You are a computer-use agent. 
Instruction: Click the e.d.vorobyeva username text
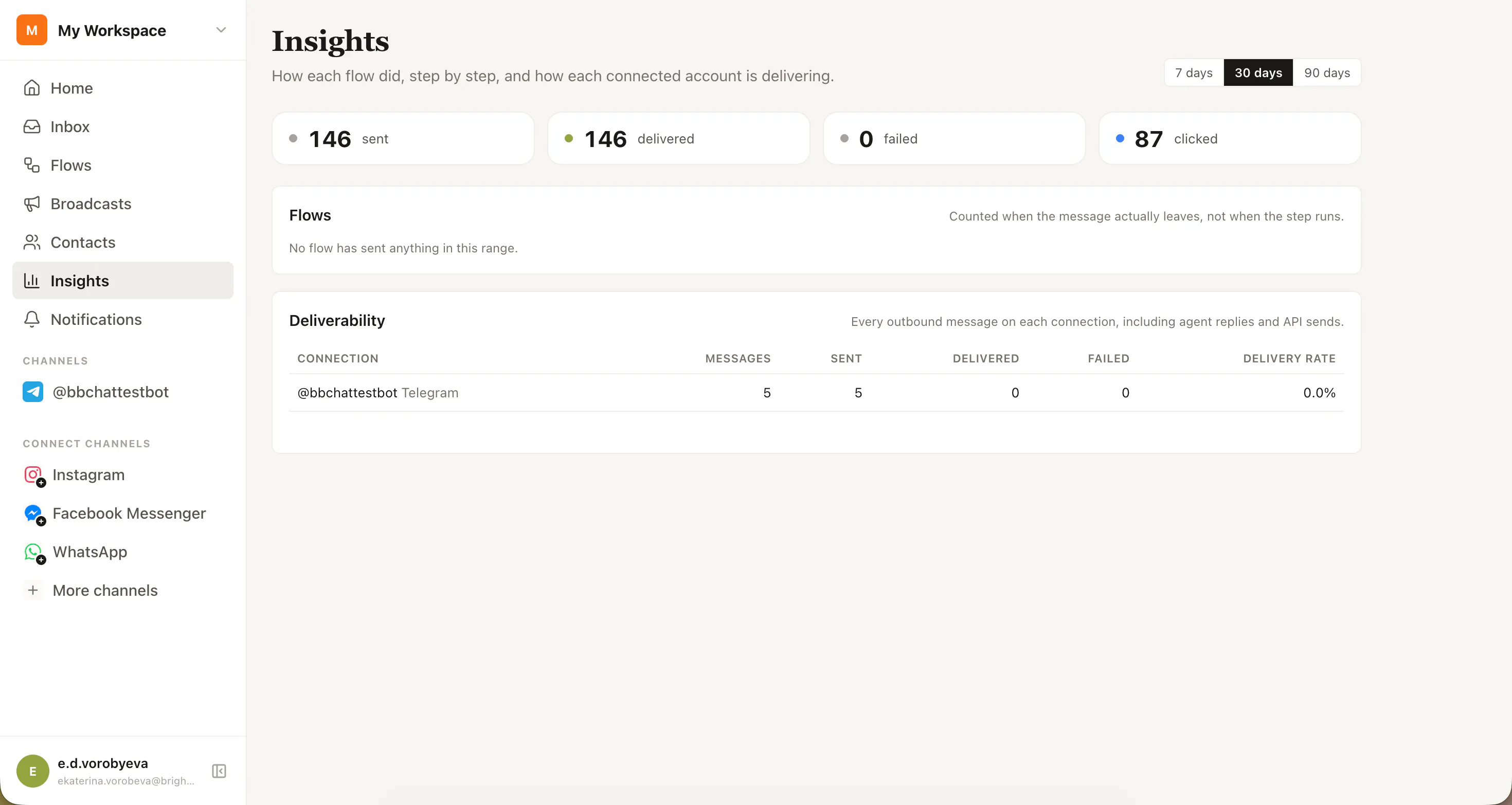[103, 763]
